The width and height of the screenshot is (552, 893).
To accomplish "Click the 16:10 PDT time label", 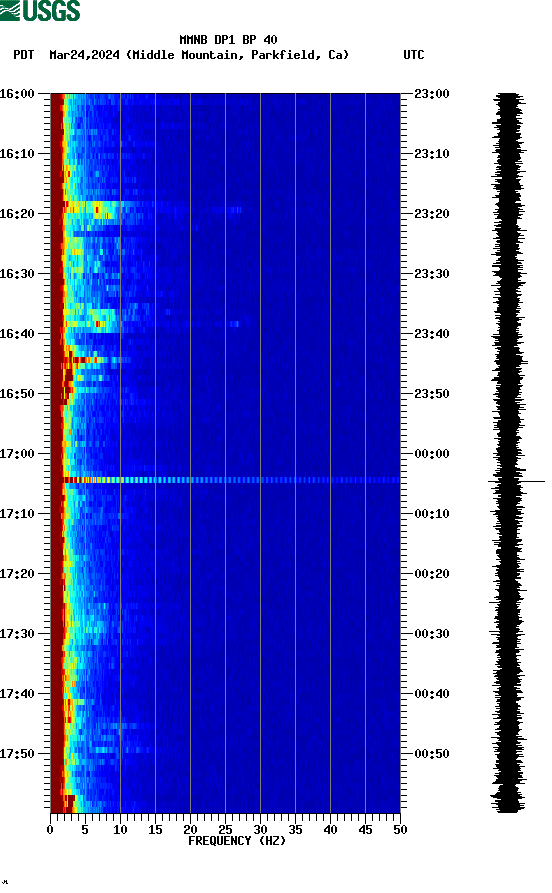I will 17,154.
